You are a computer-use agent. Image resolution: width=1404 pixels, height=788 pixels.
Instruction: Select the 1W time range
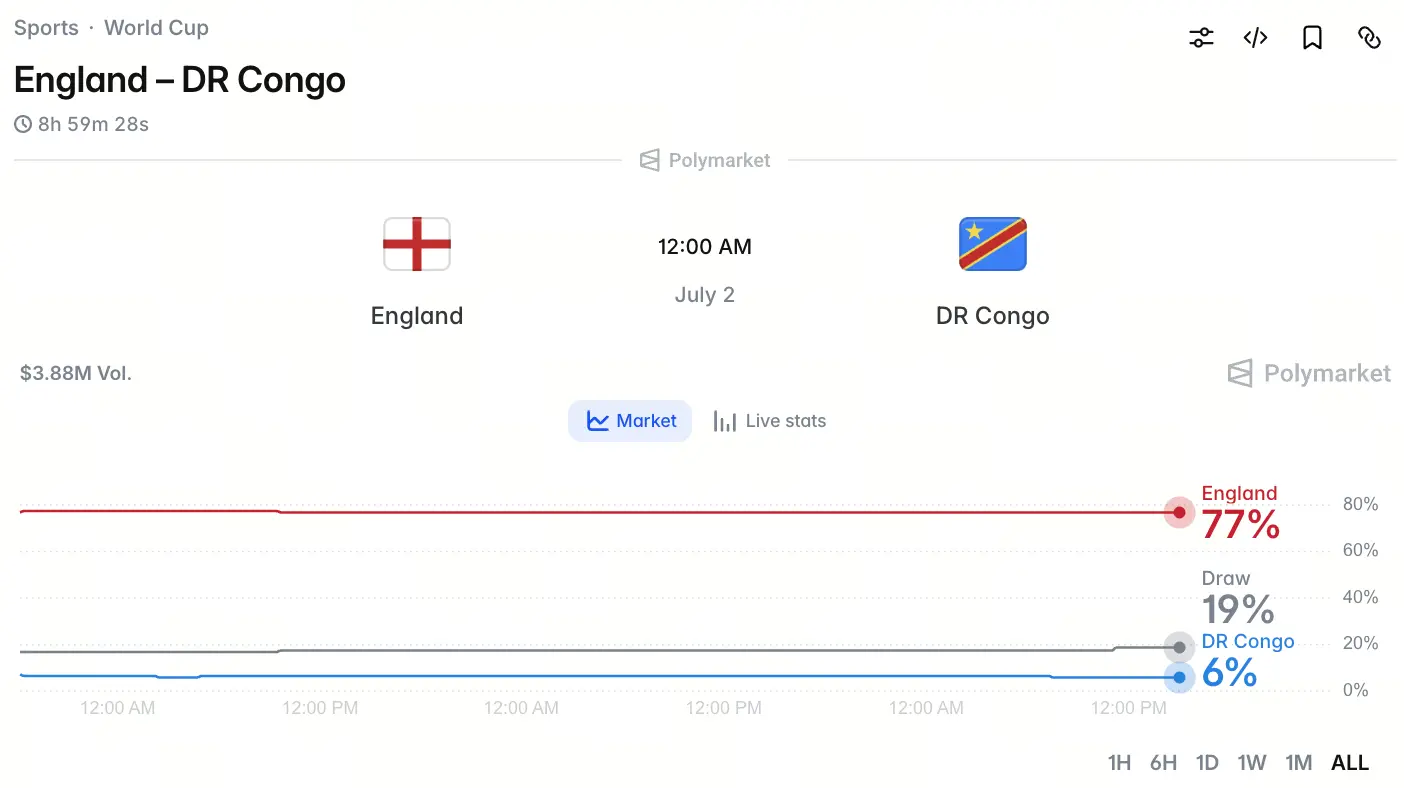[x=1252, y=763]
